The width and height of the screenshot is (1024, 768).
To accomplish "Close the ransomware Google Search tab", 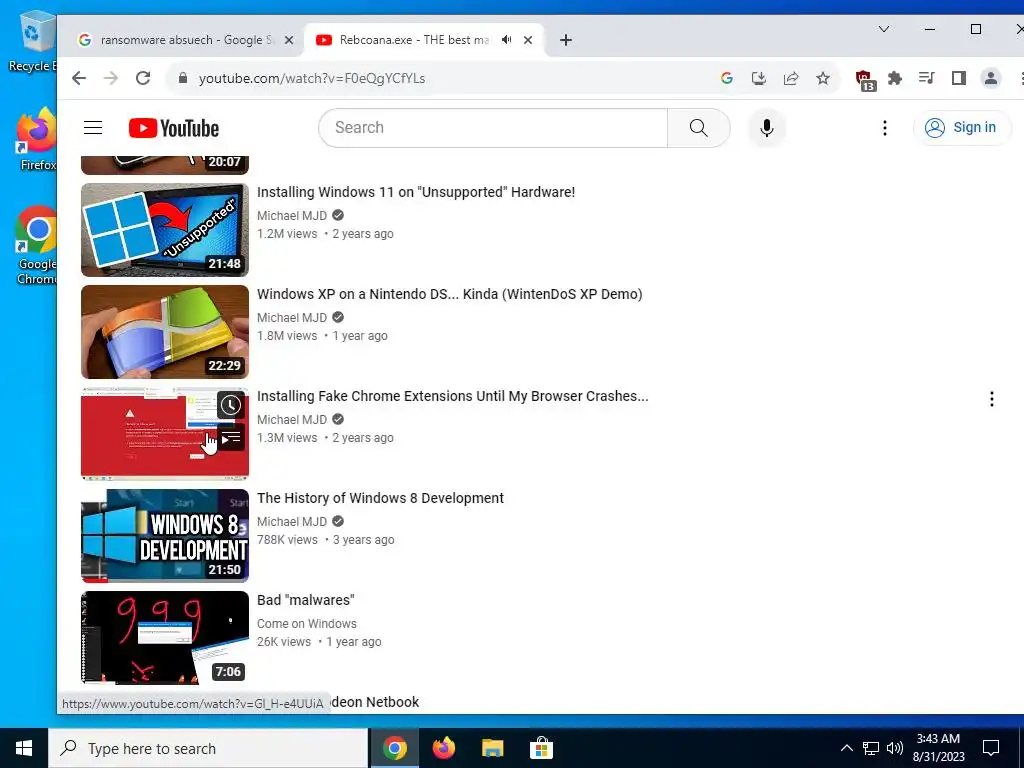I will [289, 40].
